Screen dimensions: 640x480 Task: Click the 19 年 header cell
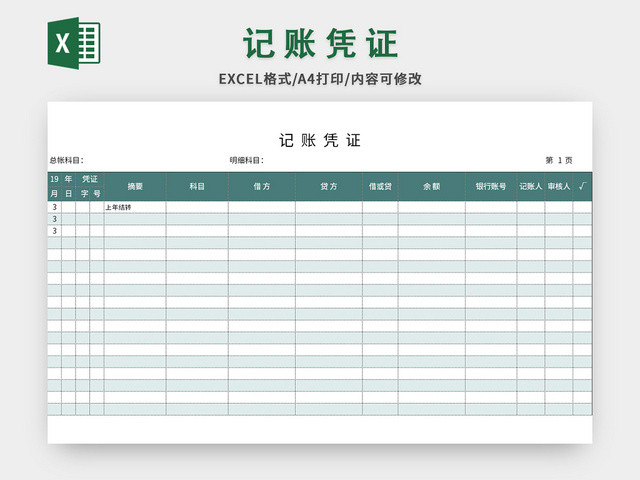point(61,179)
